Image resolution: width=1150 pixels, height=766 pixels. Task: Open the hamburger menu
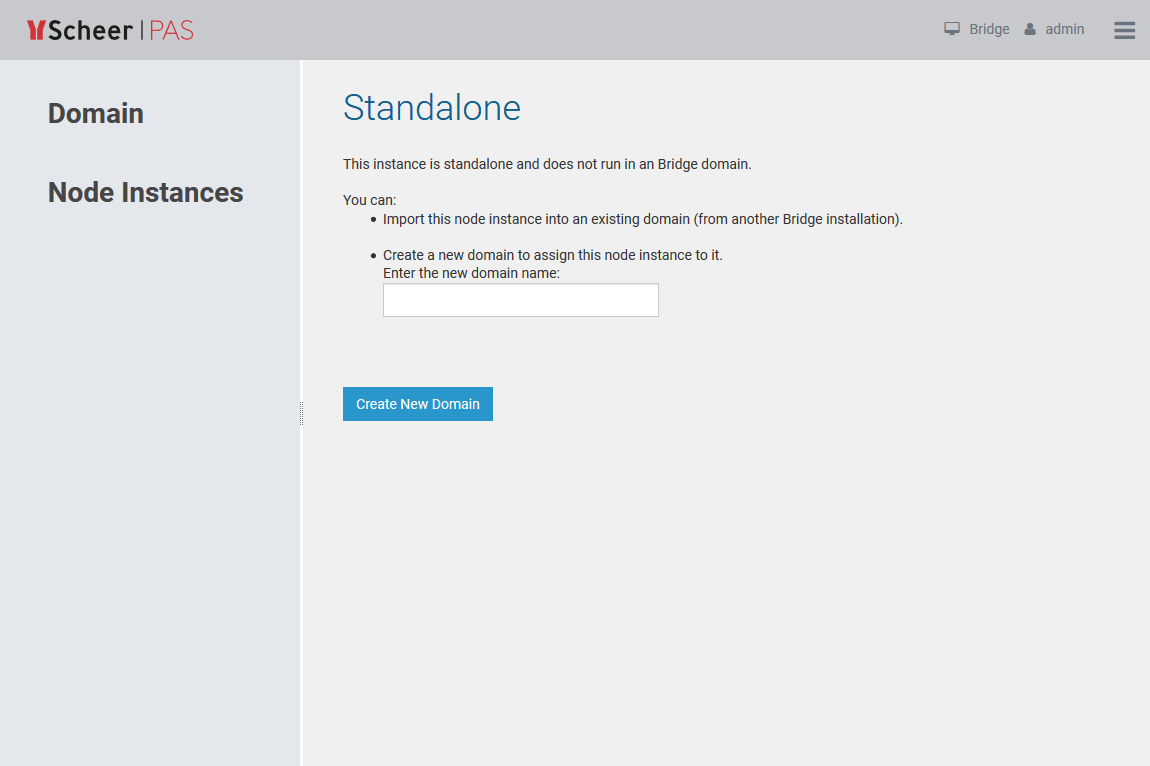1124,30
